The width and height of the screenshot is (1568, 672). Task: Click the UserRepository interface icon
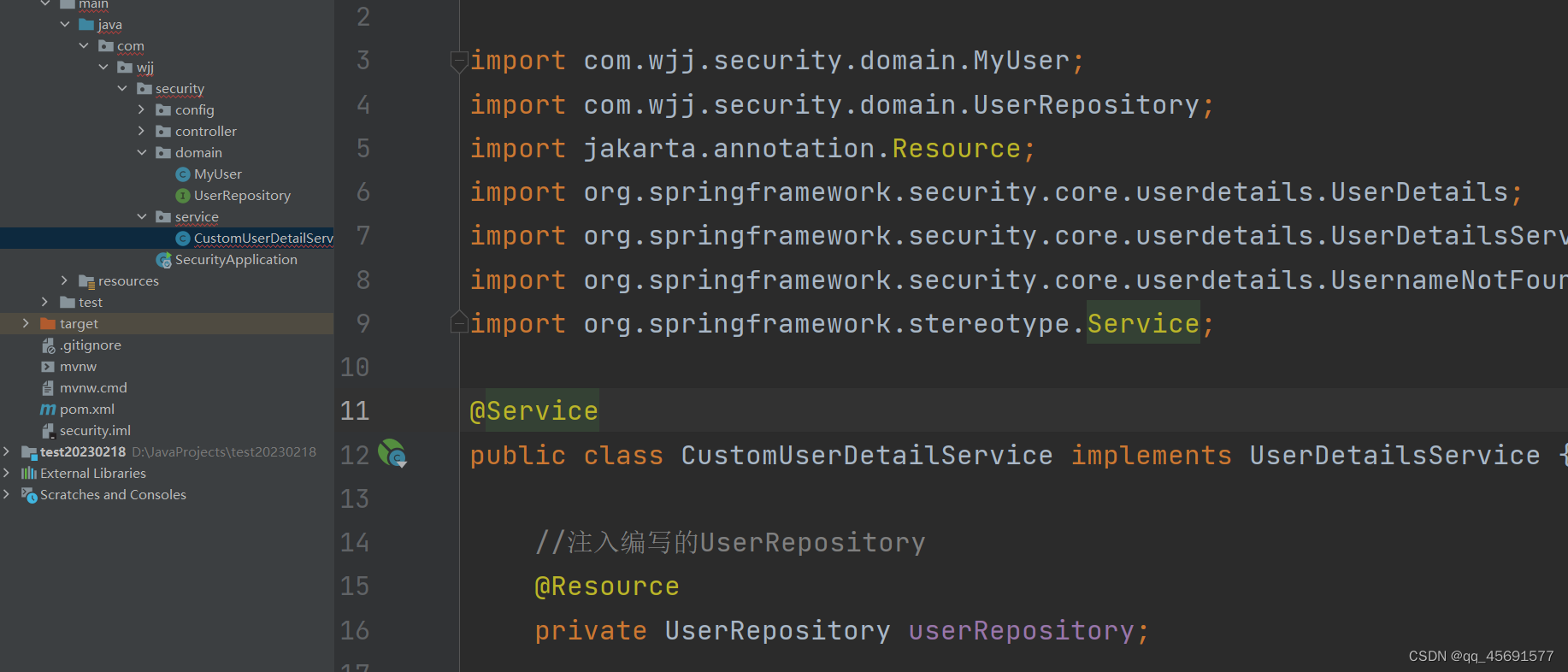point(182,196)
